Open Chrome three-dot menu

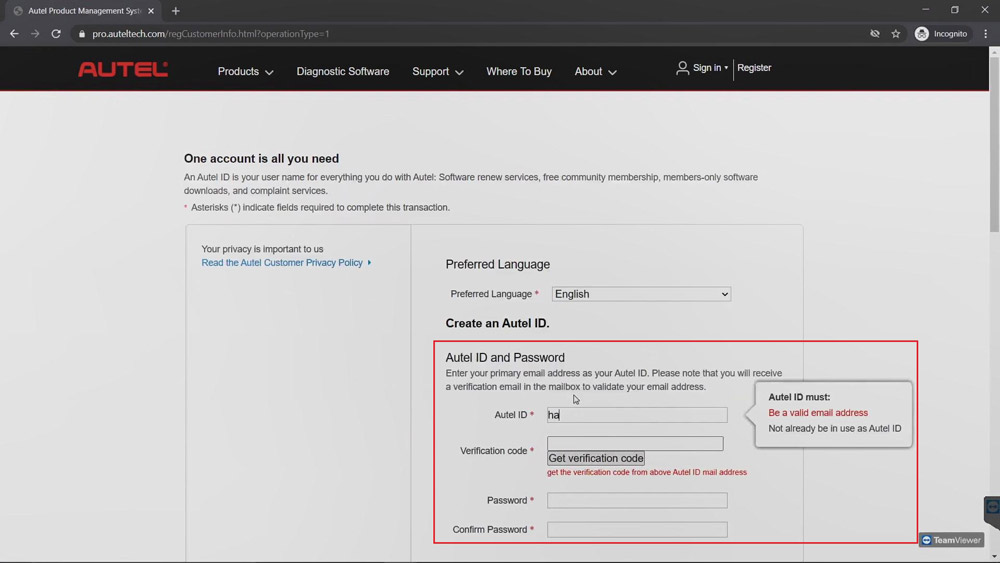(x=985, y=34)
